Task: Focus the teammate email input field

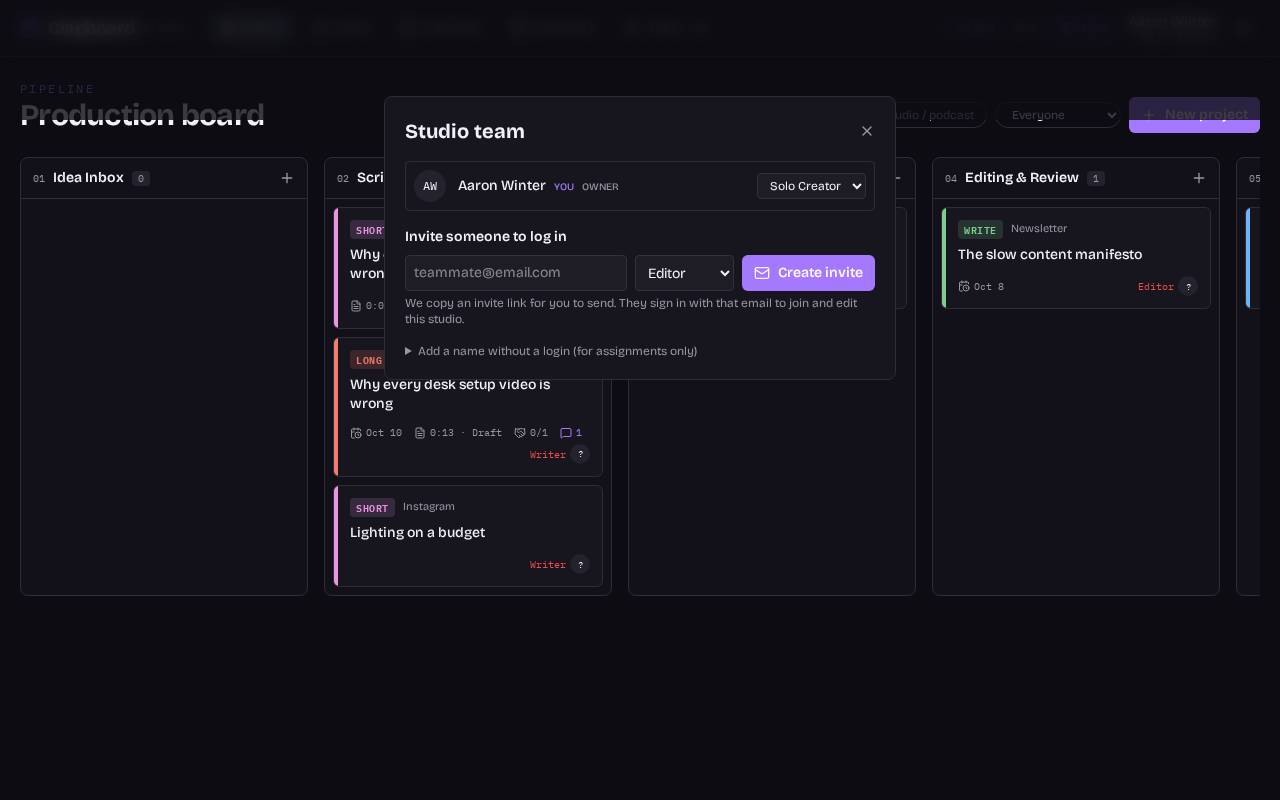Action: click(x=516, y=273)
